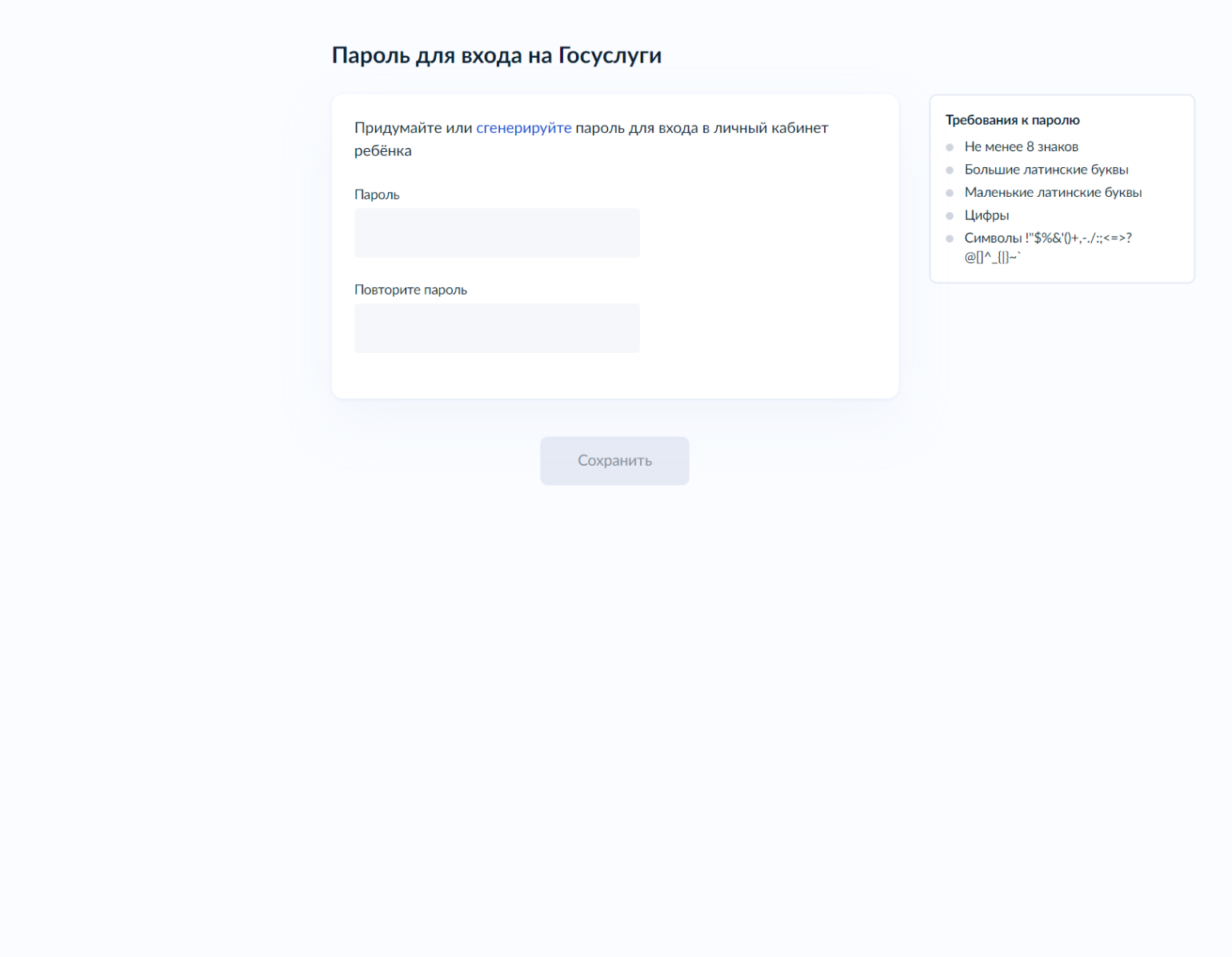Viewport: 1232px width, 957px height.
Task: Click the Требования к паролю title
Action: (1013, 120)
